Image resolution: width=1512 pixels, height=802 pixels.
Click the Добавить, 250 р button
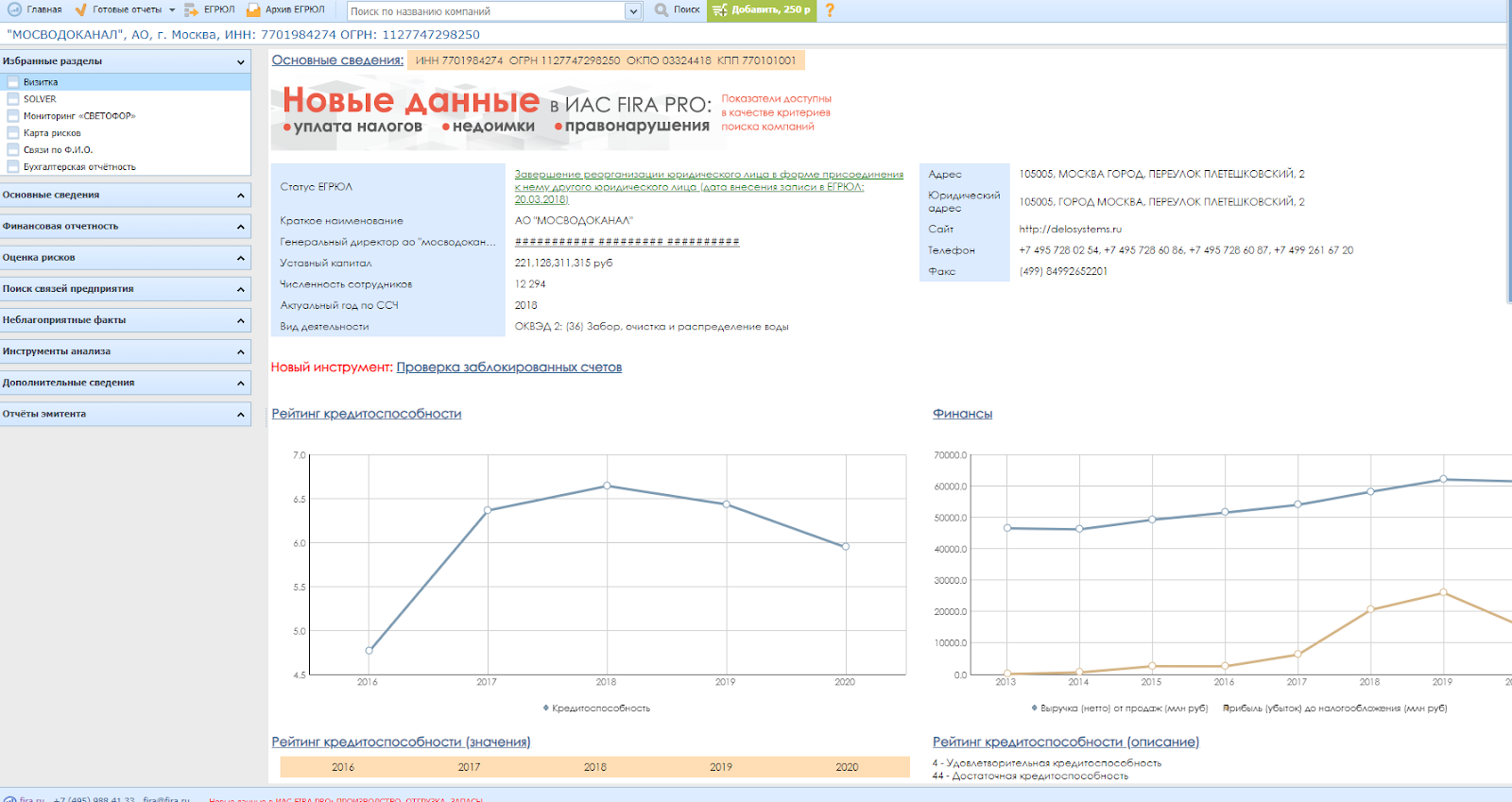pos(762,9)
